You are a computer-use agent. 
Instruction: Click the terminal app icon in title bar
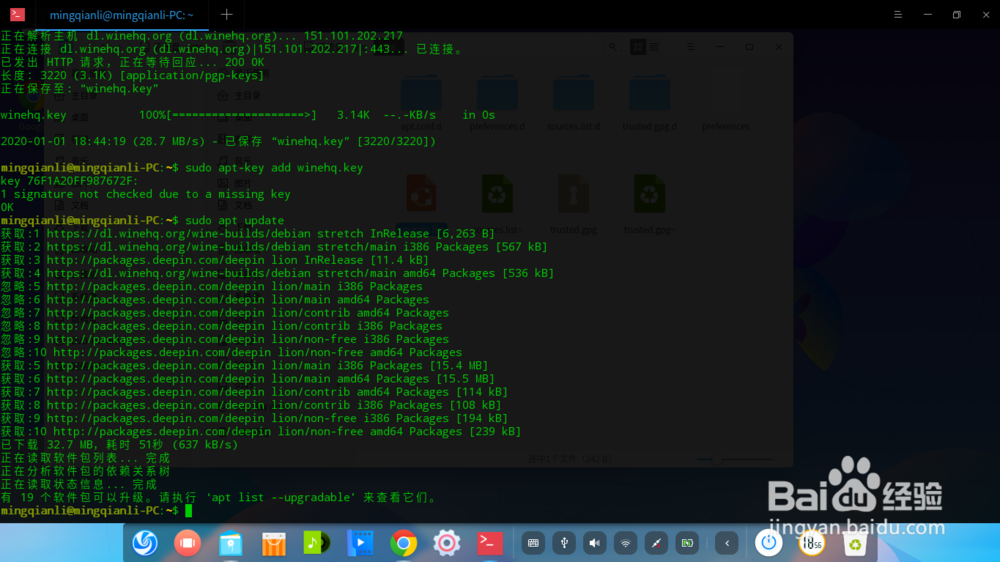(17, 14)
